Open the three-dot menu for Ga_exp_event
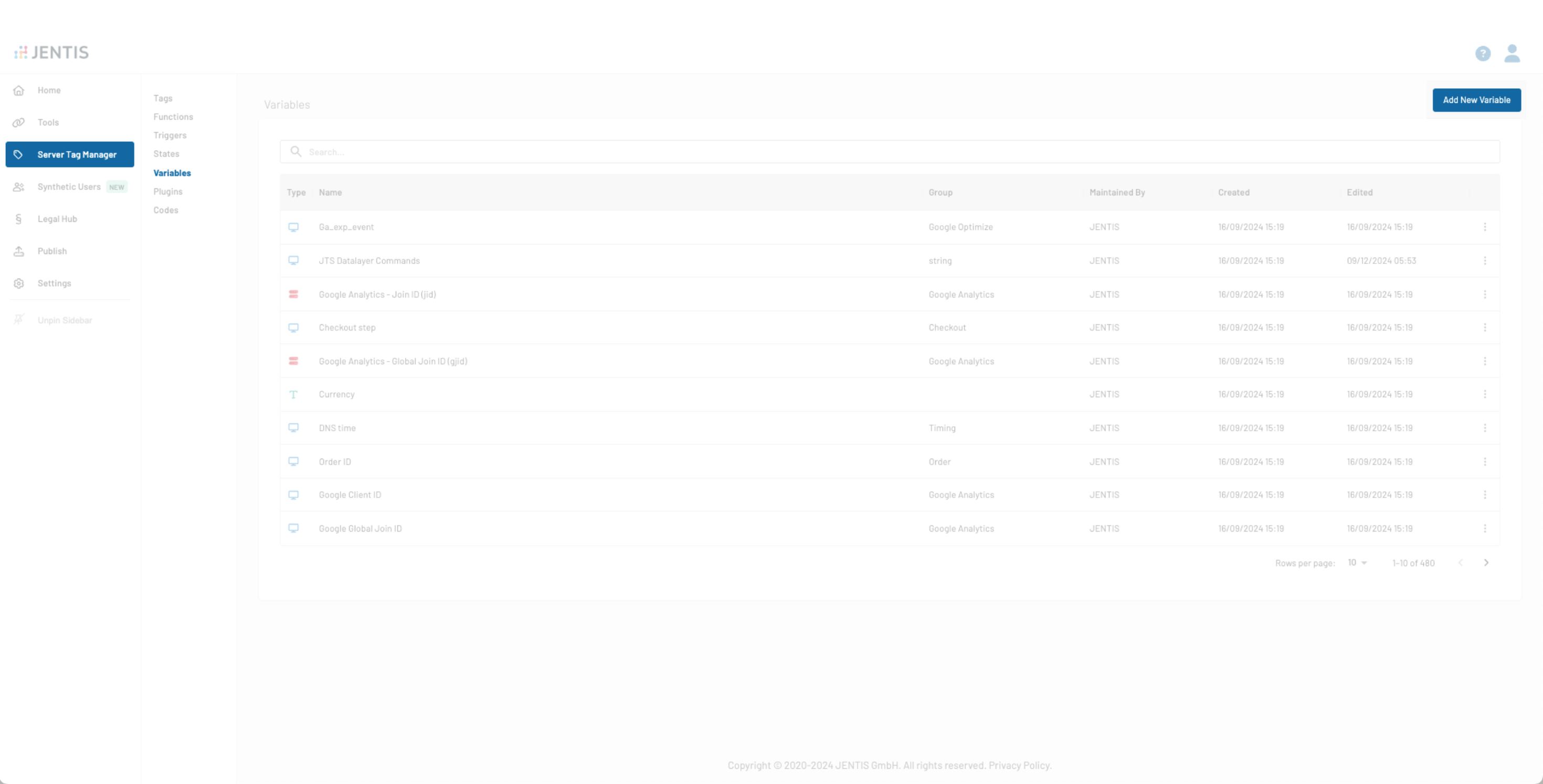1543x784 pixels. (x=1485, y=227)
